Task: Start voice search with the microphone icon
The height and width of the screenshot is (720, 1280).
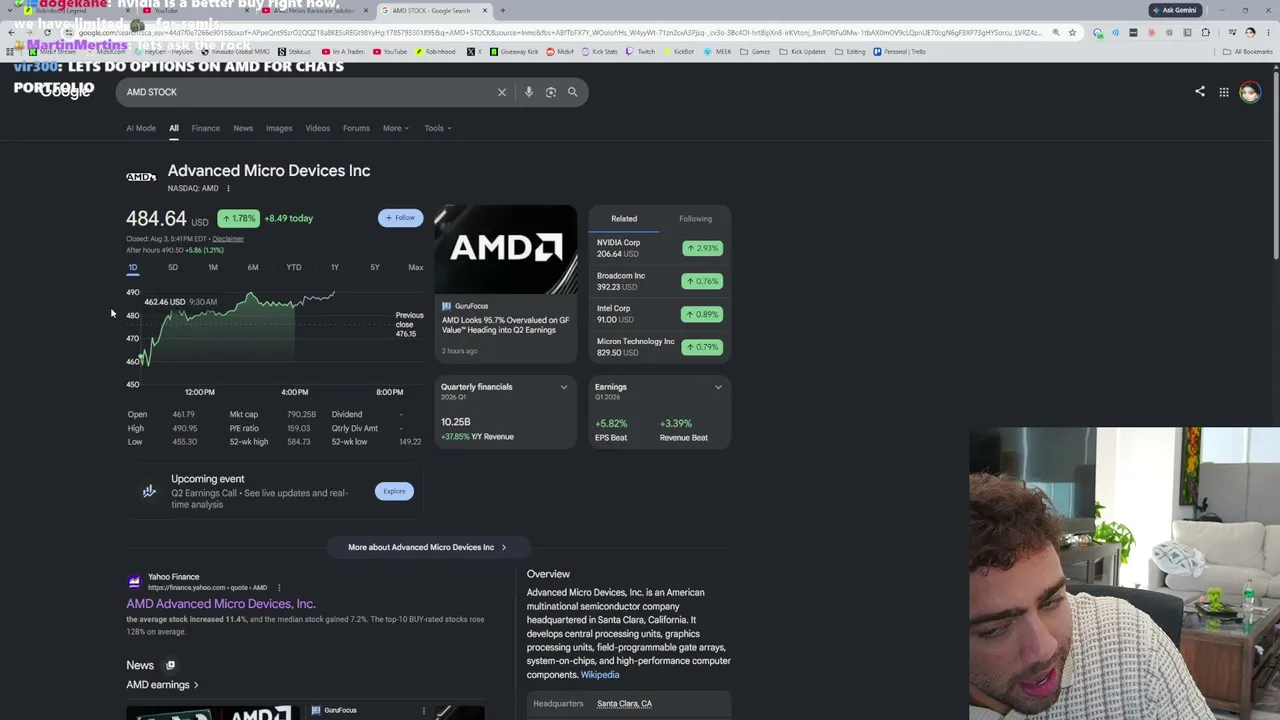Action: click(529, 92)
